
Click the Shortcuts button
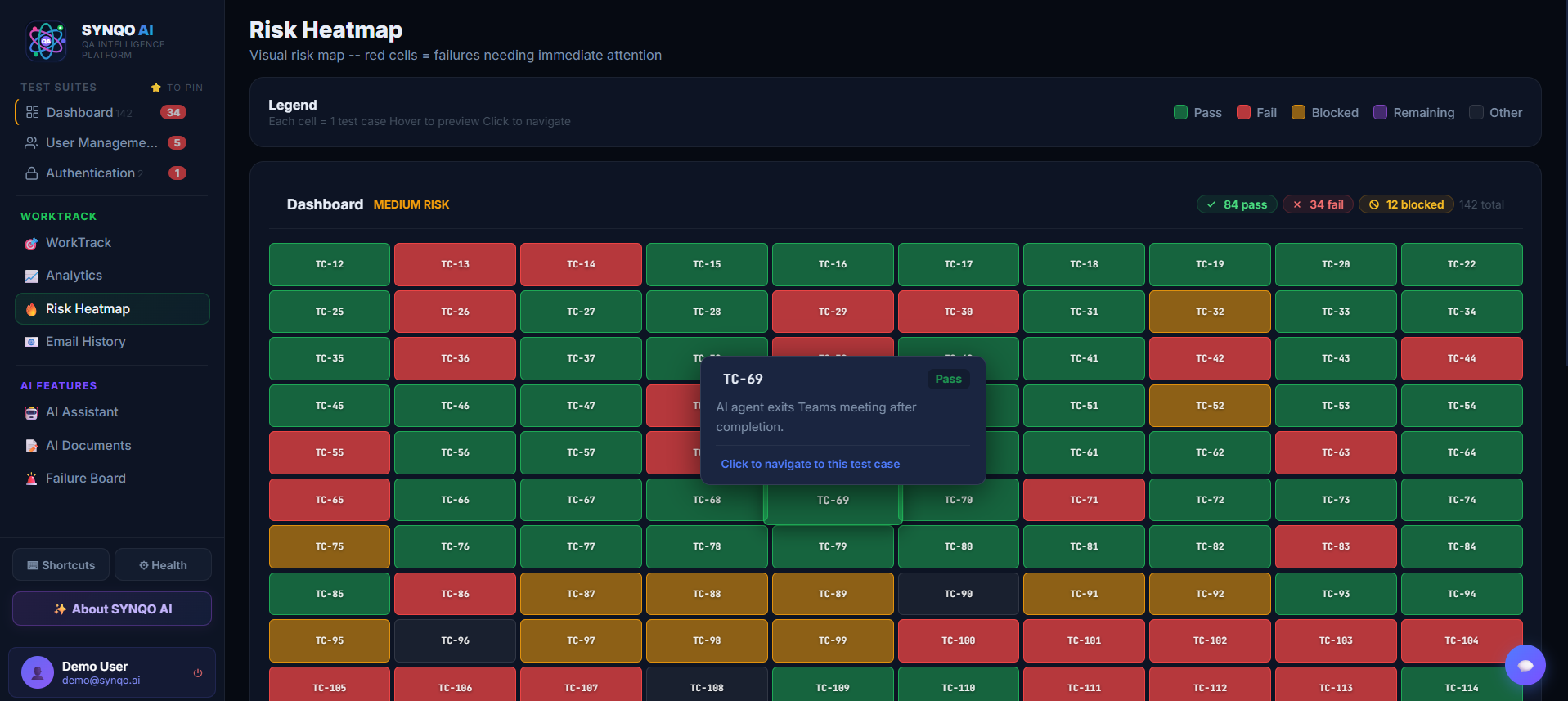(x=61, y=565)
